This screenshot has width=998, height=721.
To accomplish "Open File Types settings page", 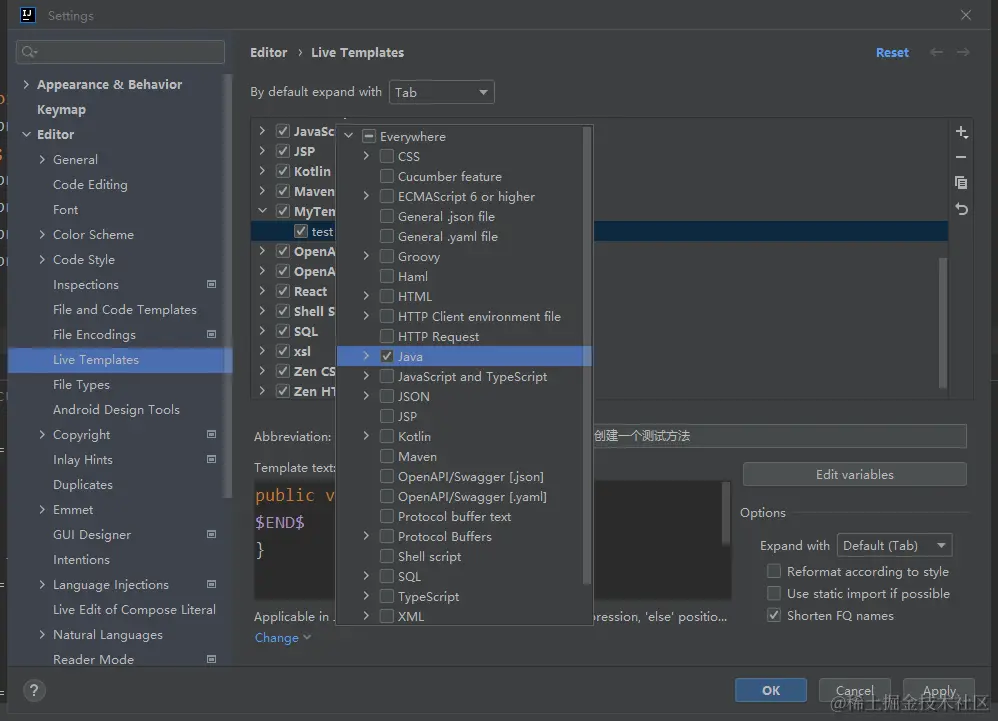I will 81,384.
